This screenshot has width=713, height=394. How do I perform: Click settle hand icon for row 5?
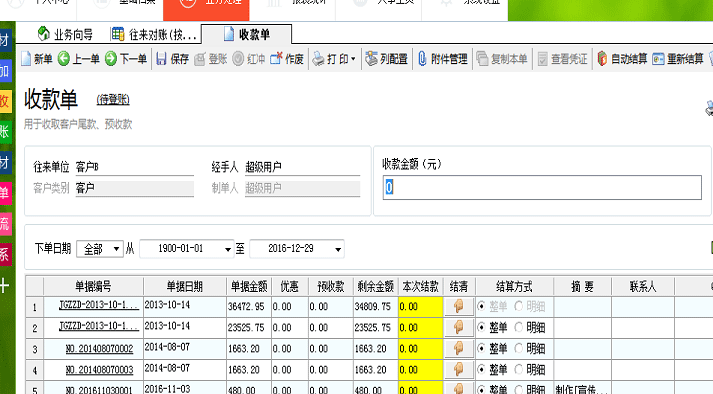[459, 388]
